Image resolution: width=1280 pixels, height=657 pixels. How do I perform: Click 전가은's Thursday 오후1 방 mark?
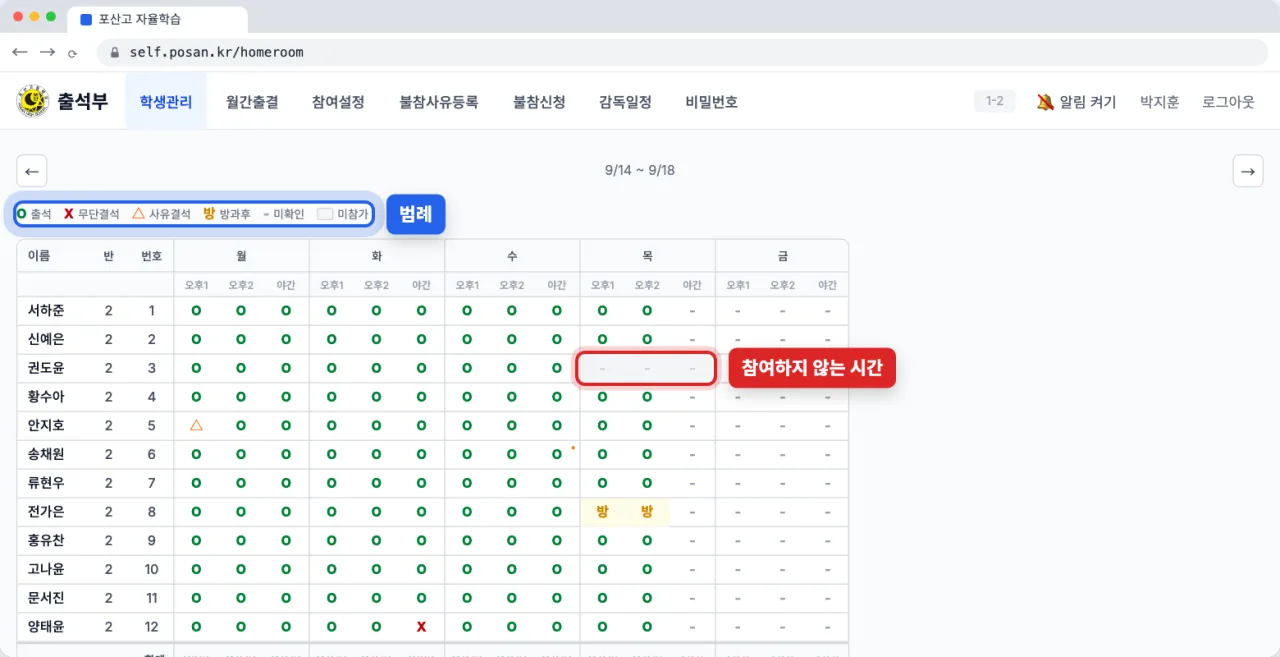tap(602, 512)
